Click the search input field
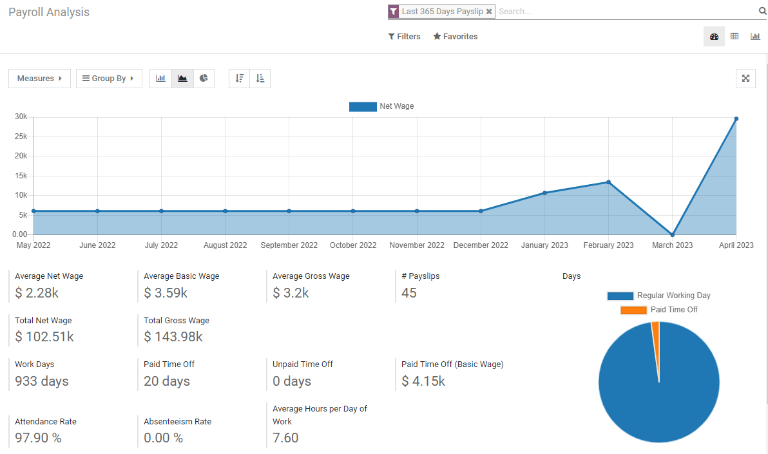 click(x=620, y=12)
